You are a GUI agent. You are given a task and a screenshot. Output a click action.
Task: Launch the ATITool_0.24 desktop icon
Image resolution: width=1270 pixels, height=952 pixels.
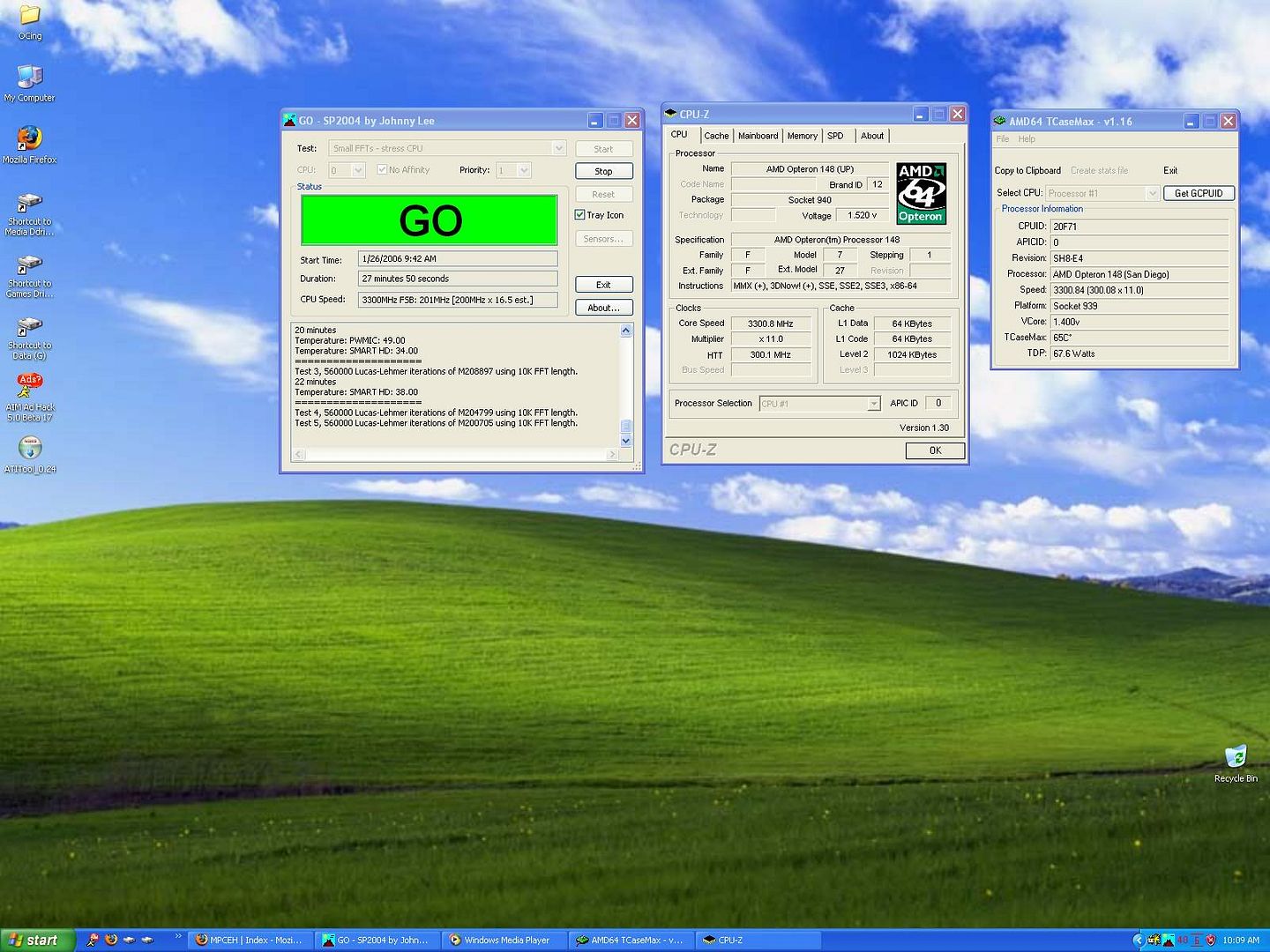coord(29,454)
